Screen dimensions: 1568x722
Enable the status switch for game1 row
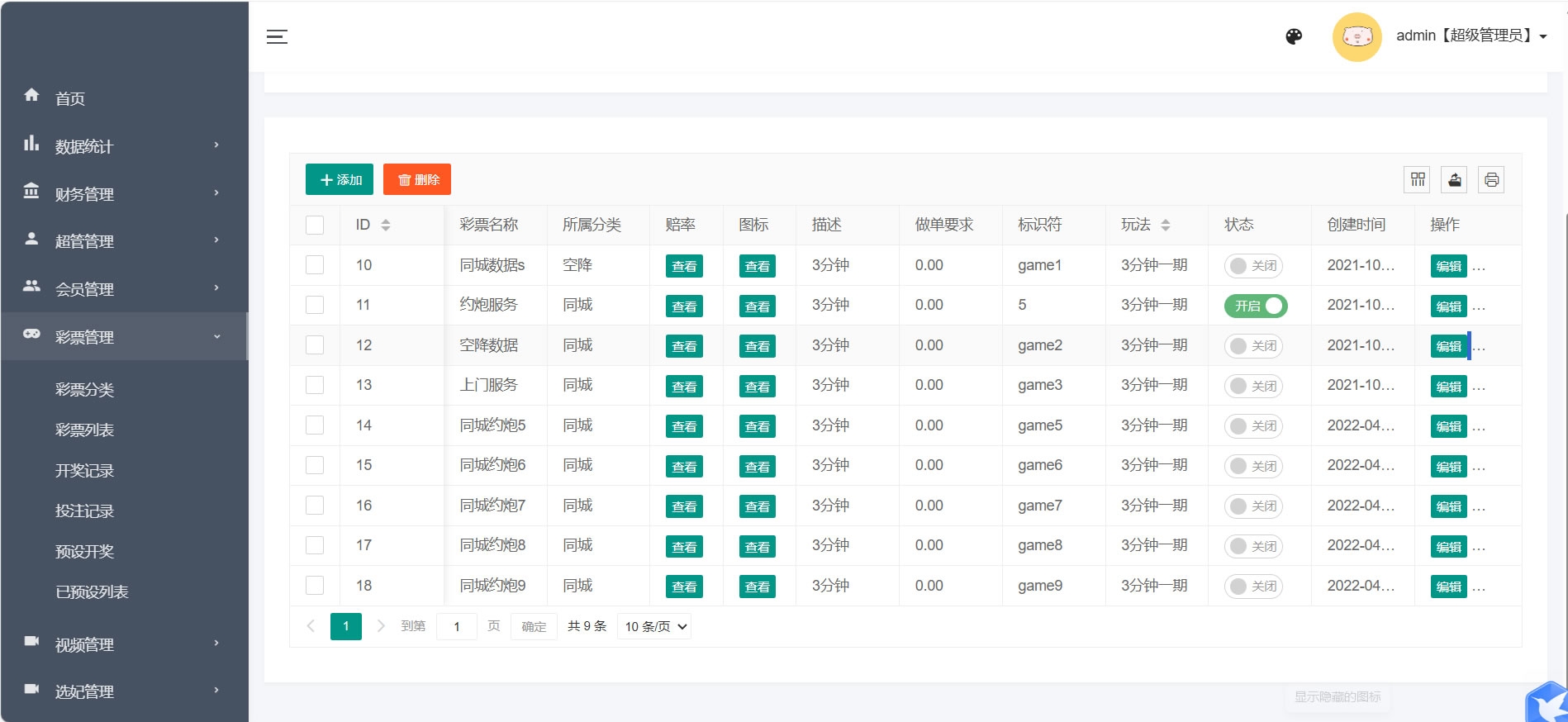(x=1253, y=266)
